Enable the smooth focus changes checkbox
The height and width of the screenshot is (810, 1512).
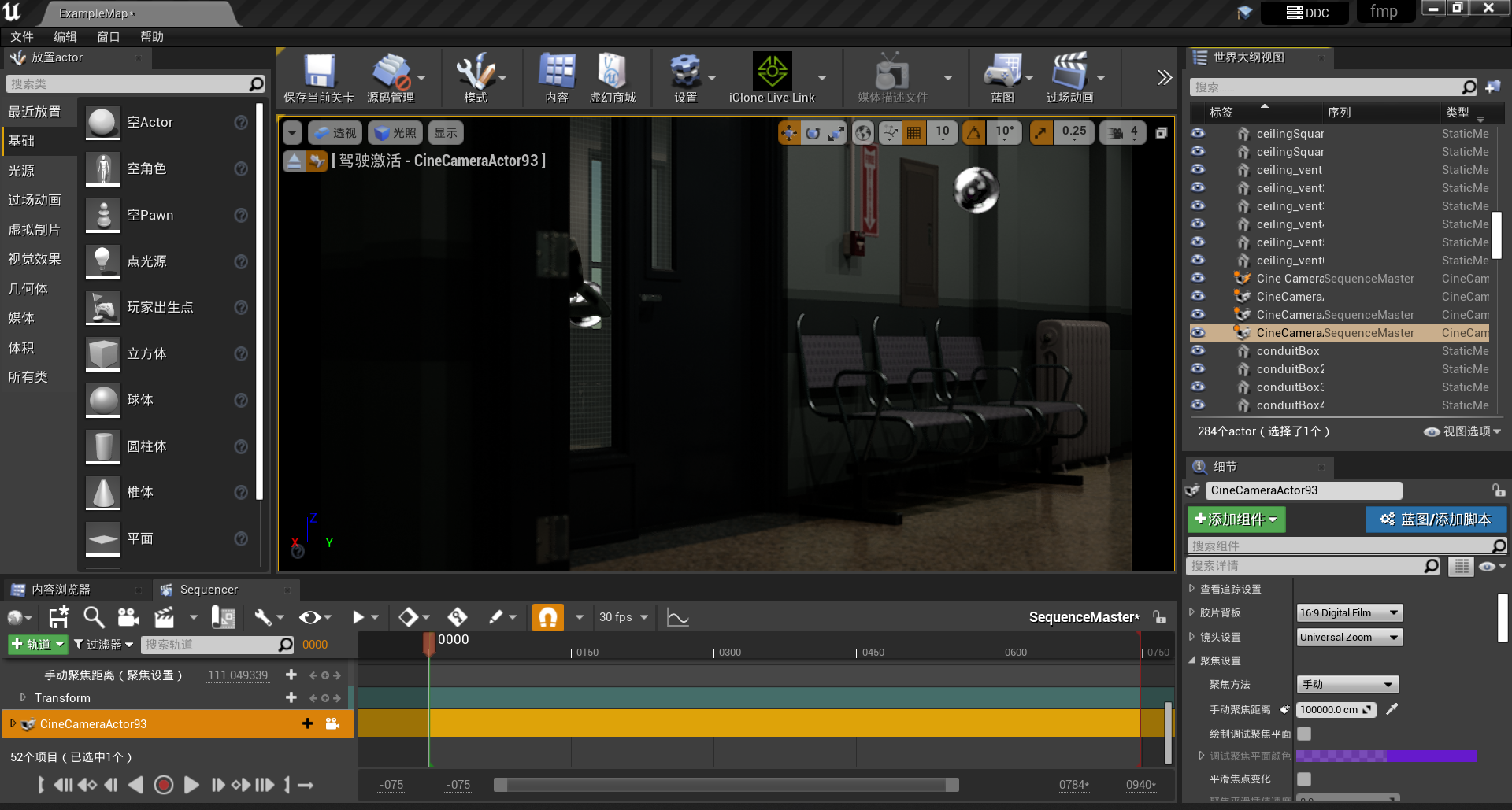tap(1305, 779)
